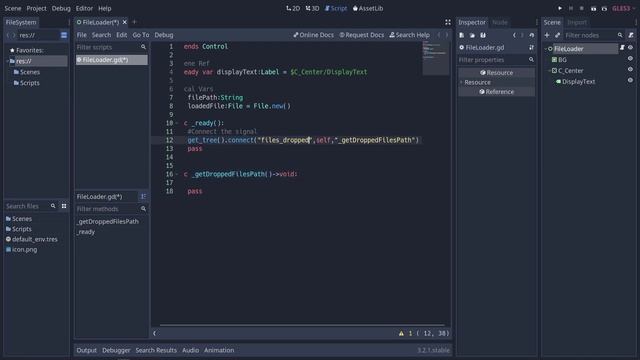Go to previous edited object in Inspector
640x360 pixels.
click(x=514, y=36)
